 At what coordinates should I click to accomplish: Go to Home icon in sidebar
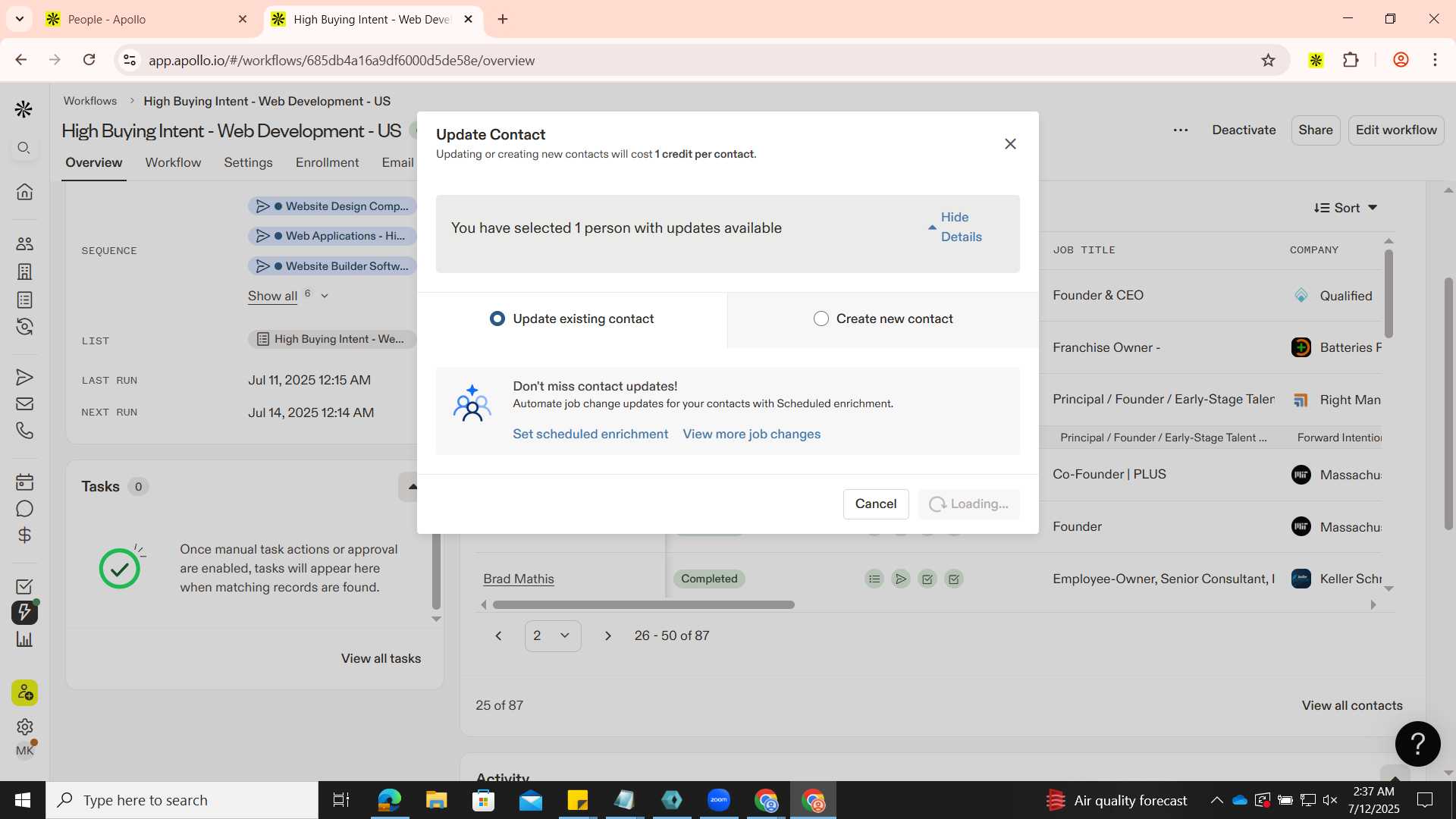click(x=24, y=192)
